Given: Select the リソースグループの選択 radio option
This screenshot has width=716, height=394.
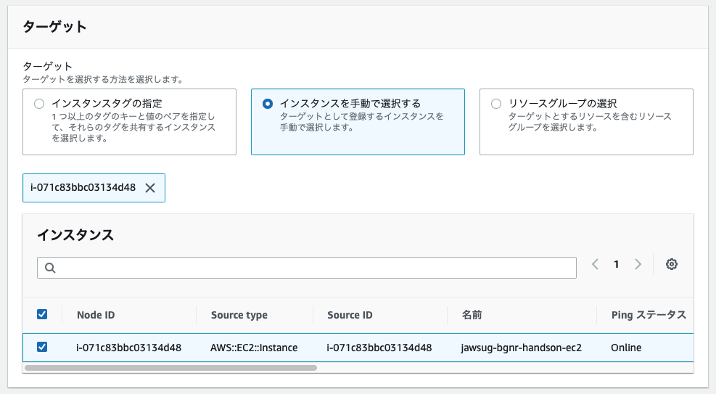Looking at the screenshot, I should pyautogui.click(x=496, y=104).
